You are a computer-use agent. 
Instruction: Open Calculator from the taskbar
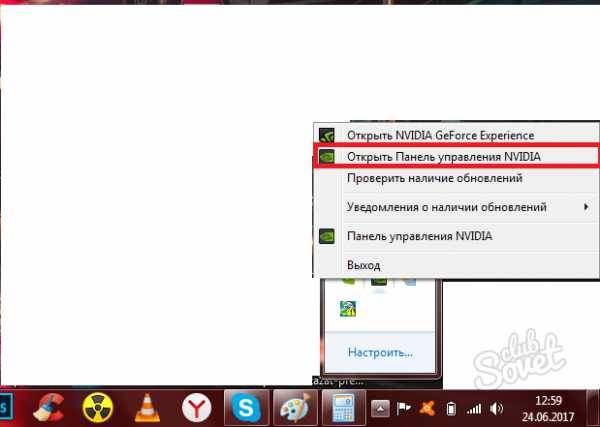pyautogui.click(x=345, y=407)
